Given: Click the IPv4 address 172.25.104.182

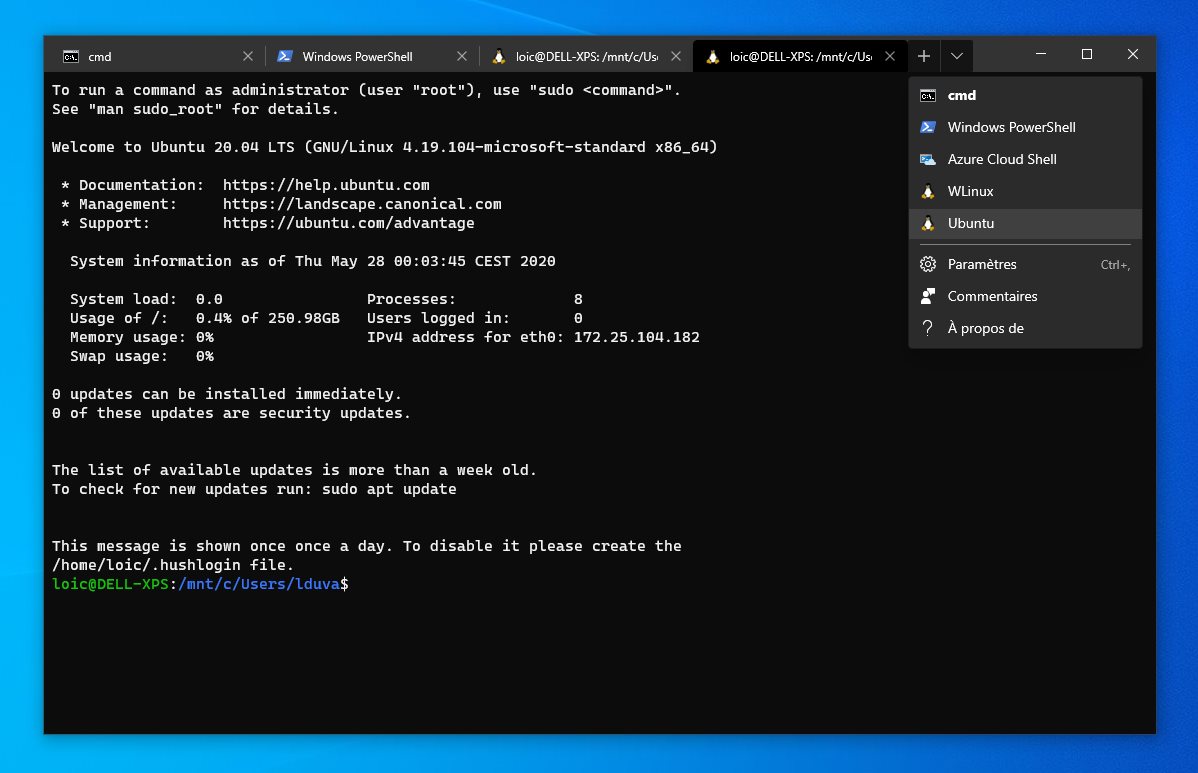Looking at the screenshot, I should click(x=636, y=338).
